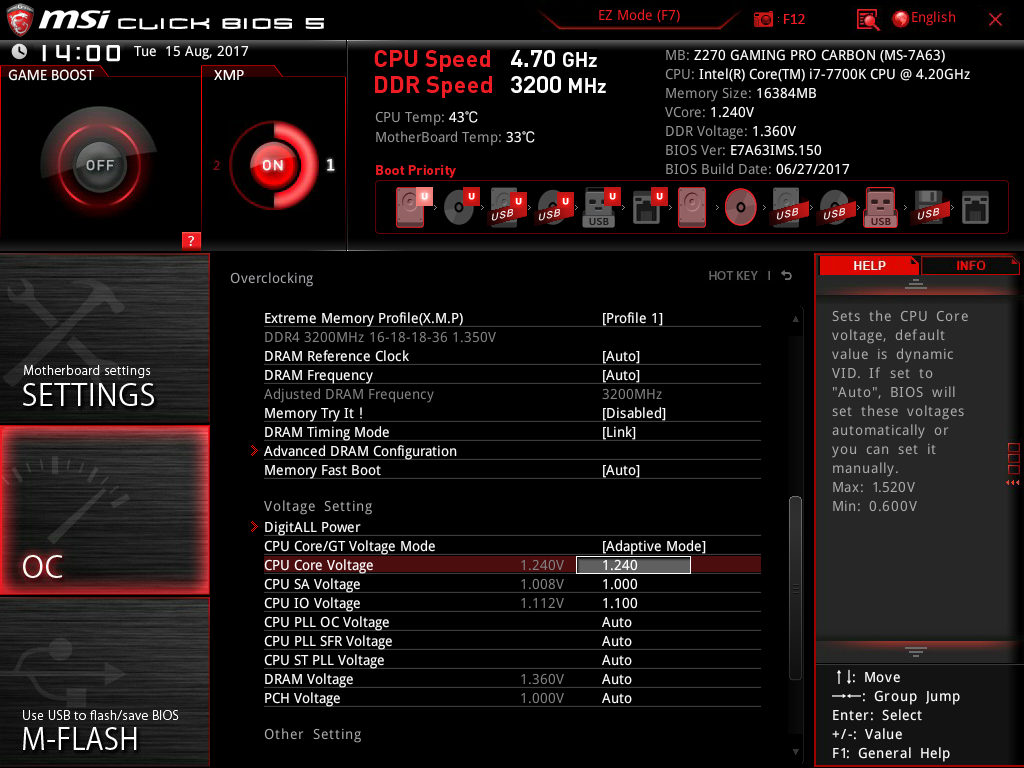Click the CPU IO Voltage 1.100 value
This screenshot has width=1024, height=768.
click(x=619, y=603)
